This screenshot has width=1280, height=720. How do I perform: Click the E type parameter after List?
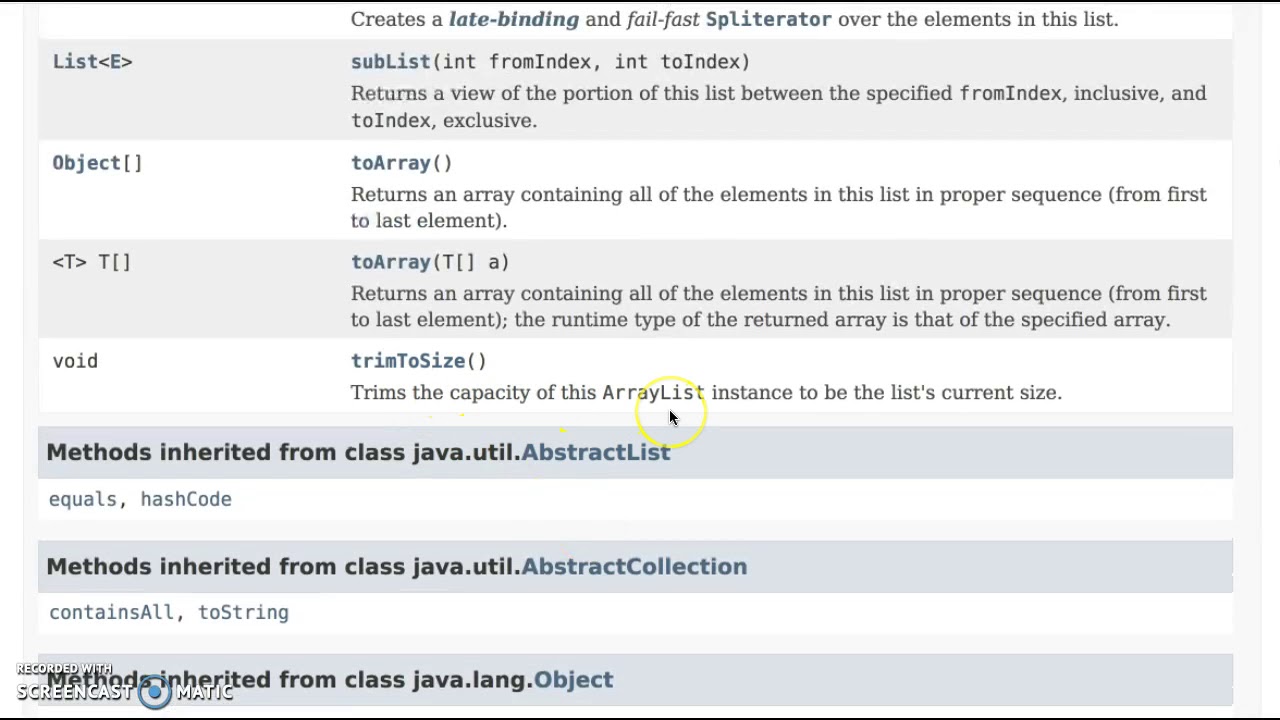coord(115,62)
